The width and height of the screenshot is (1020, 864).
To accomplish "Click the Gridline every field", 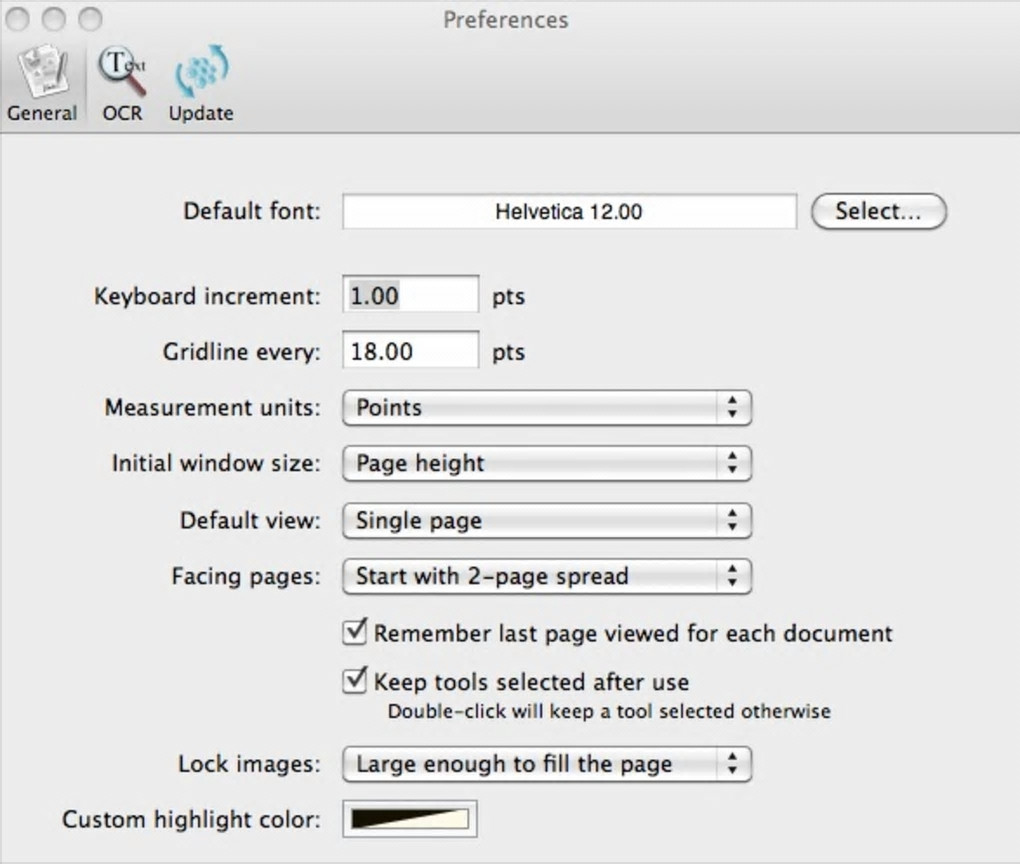I will [410, 350].
